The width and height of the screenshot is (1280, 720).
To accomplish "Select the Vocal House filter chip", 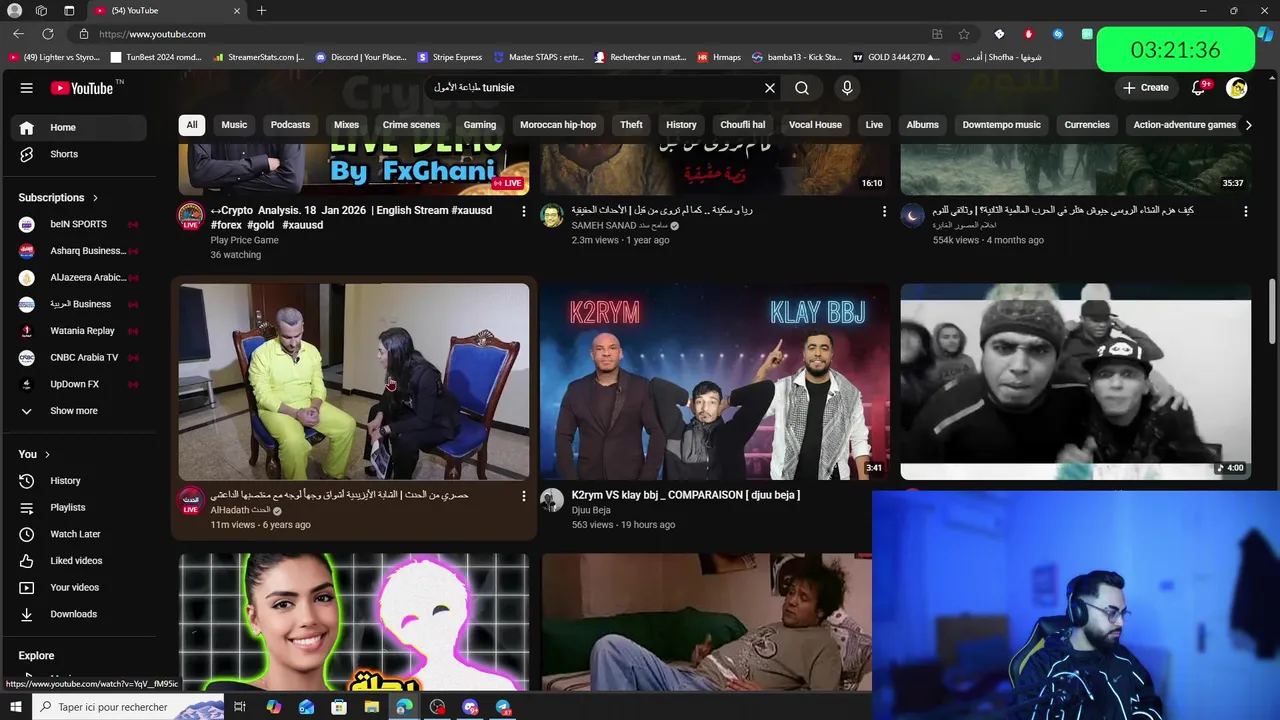I will pos(815,125).
